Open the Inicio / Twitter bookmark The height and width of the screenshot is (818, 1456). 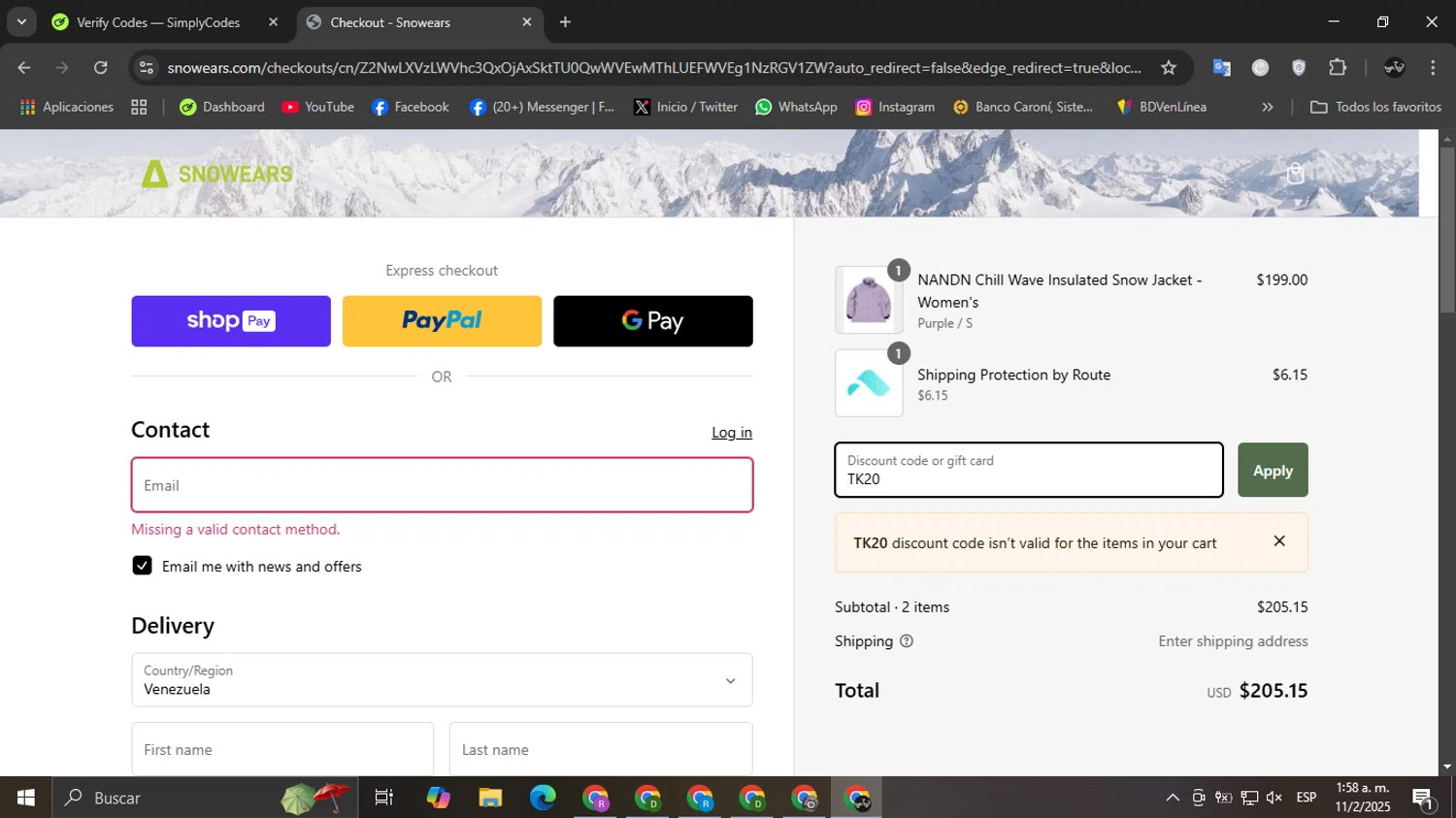click(686, 107)
